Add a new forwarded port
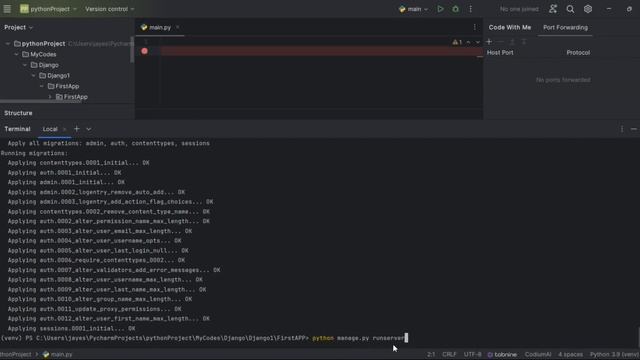The image size is (640, 360). [x=489, y=42]
